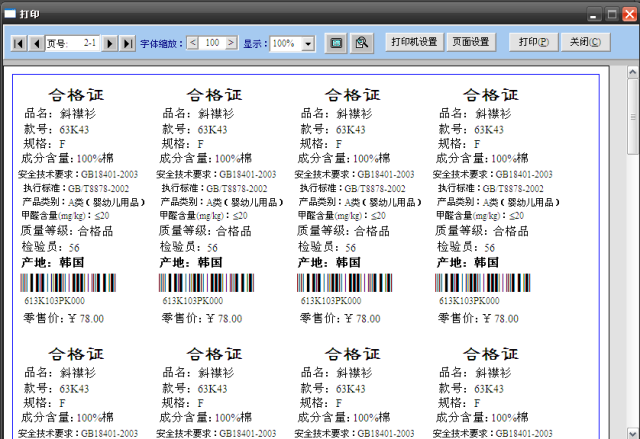This screenshot has height=439, width=640.
Task: Decrease the font scaling value
Action: (194, 44)
